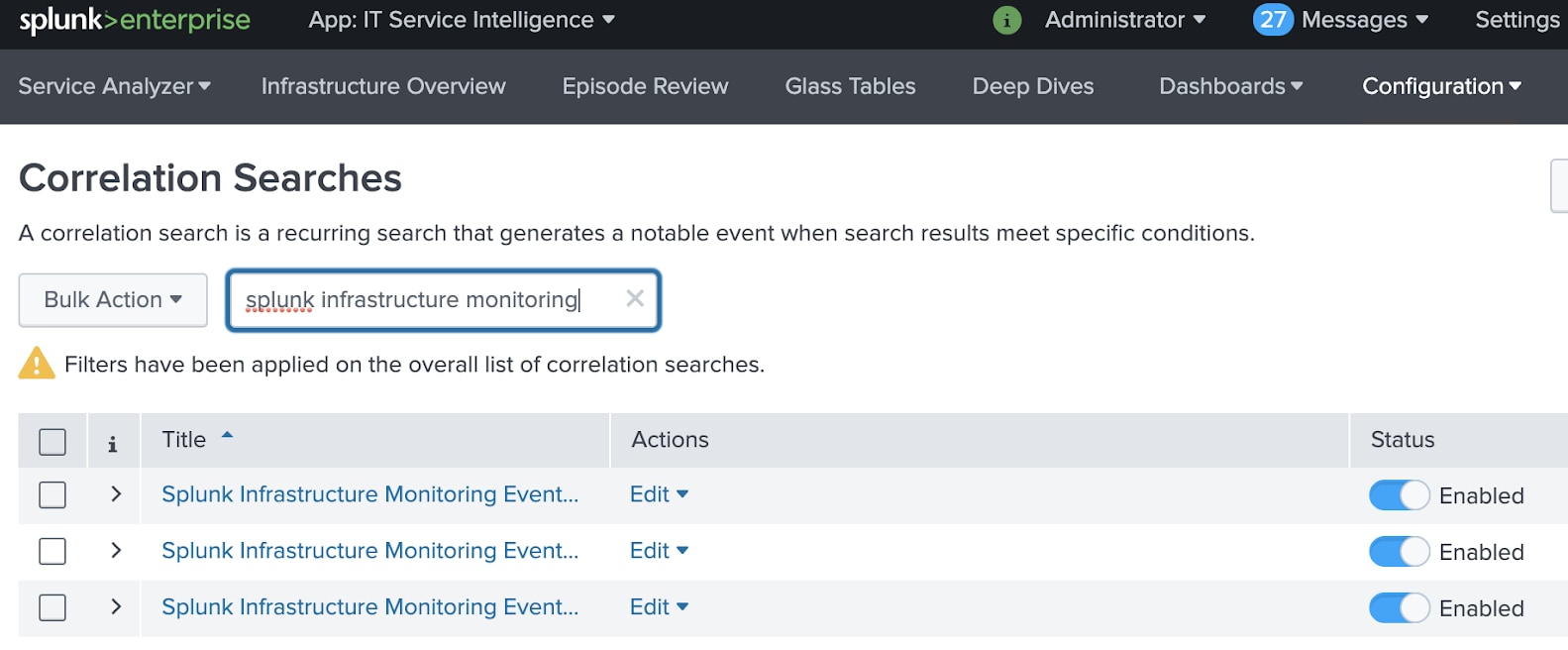Check the second correlation search row checkbox
This screenshot has height=650, width=1568.
52,551
